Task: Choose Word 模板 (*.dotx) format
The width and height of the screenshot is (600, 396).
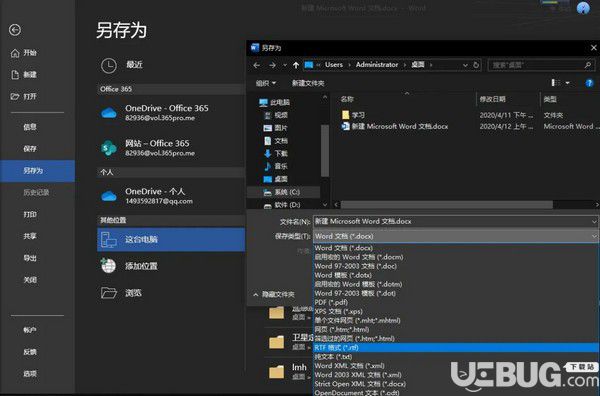Action: pos(343,275)
